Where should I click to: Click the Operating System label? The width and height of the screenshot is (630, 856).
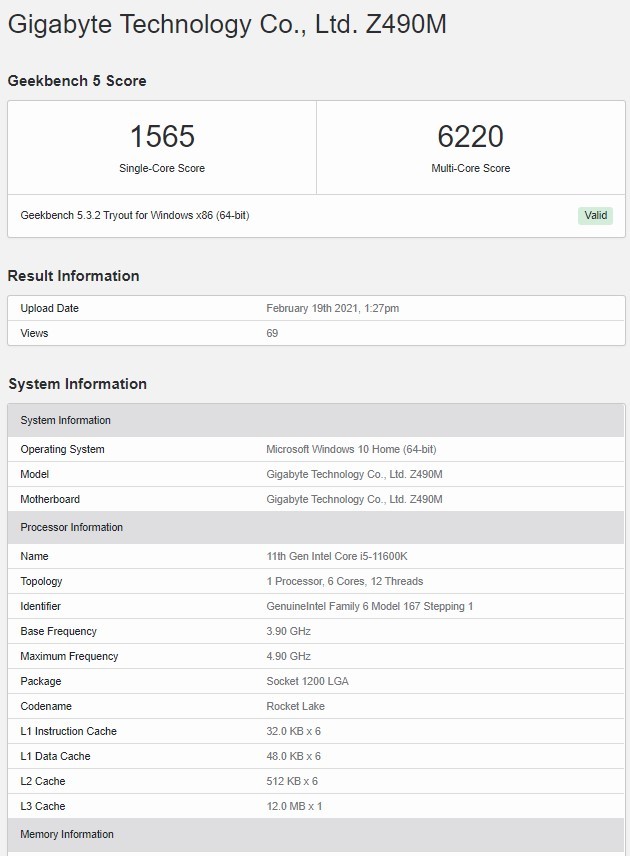(x=62, y=449)
